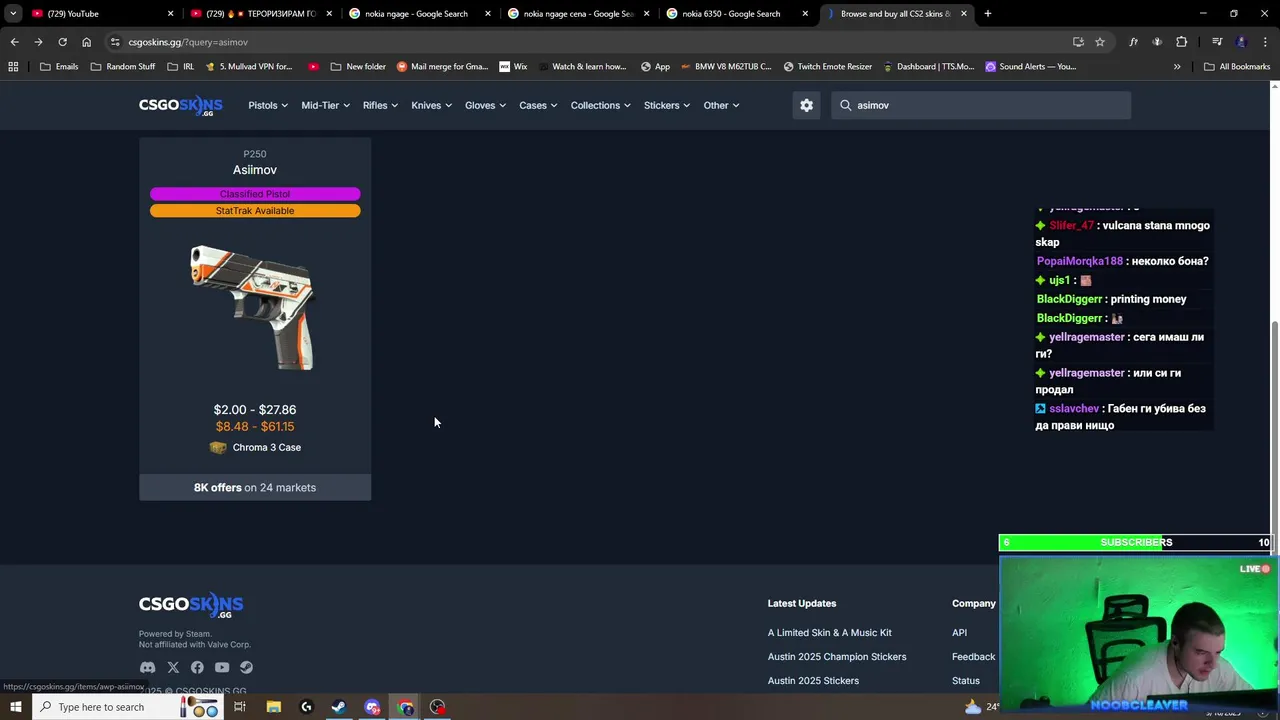This screenshot has height=720, width=1280.
Task: Click the browser address bar URL
Action: [x=188, y=42]
